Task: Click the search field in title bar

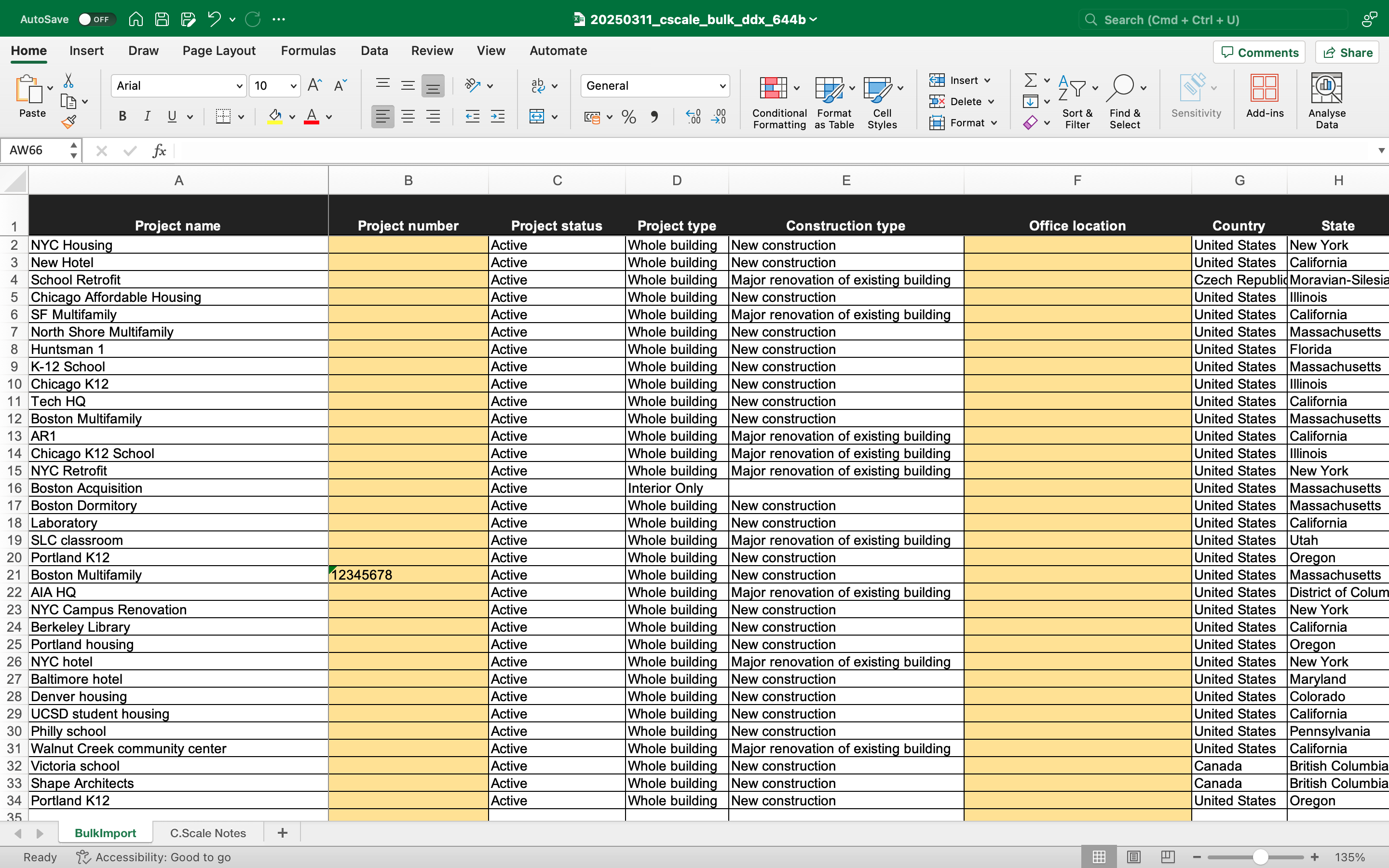Action: coord(1213,19)
